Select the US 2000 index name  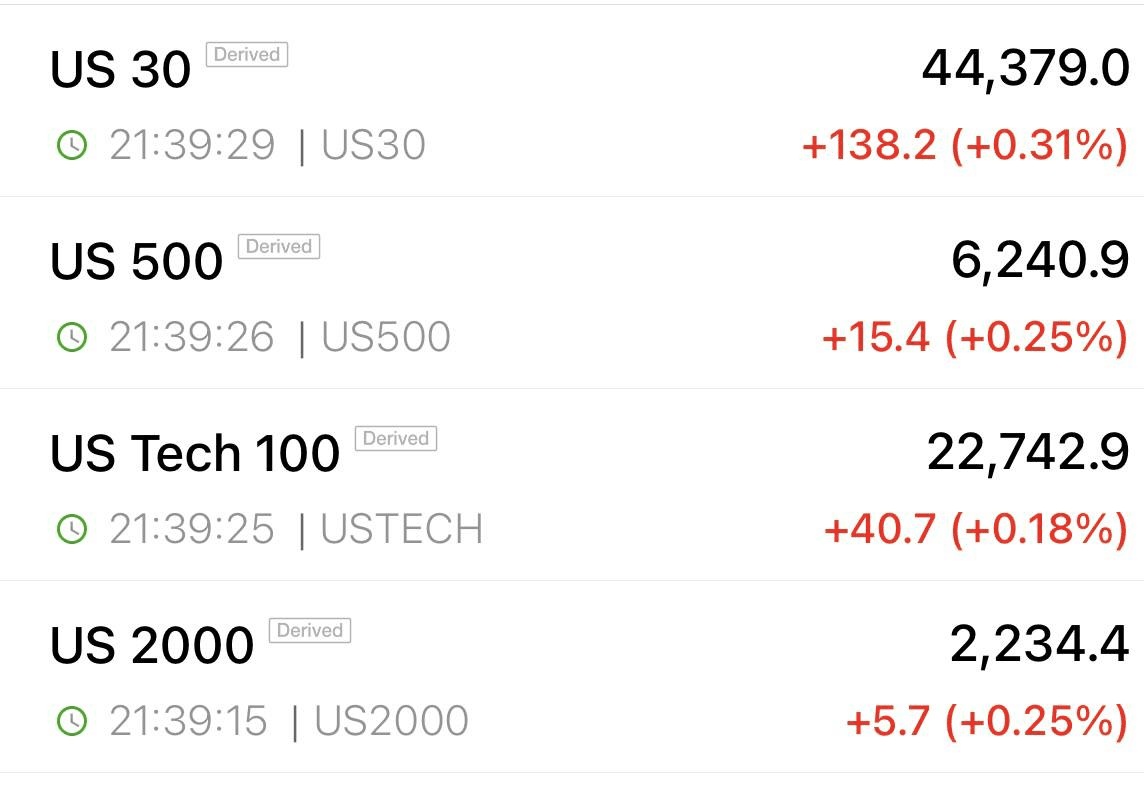[x=152, y=646]
